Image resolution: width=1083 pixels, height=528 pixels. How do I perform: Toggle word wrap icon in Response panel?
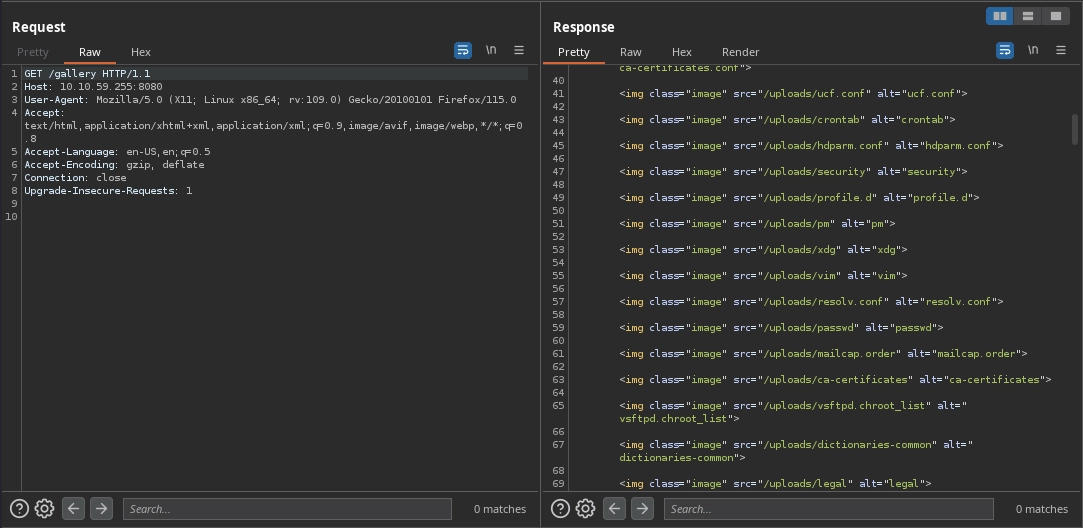pos(1005,50)
